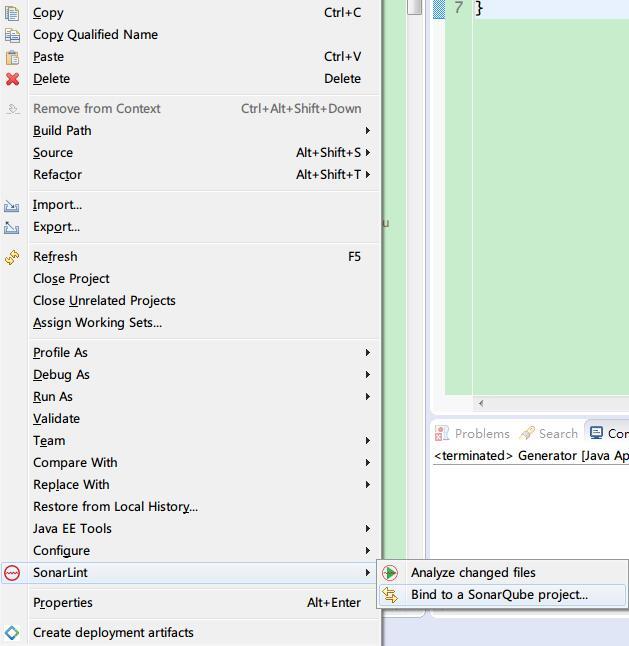Click the red SonarLint logo icon
Image resolution: width=629 pixels, height=646 pixels.
tap(12, 573)
